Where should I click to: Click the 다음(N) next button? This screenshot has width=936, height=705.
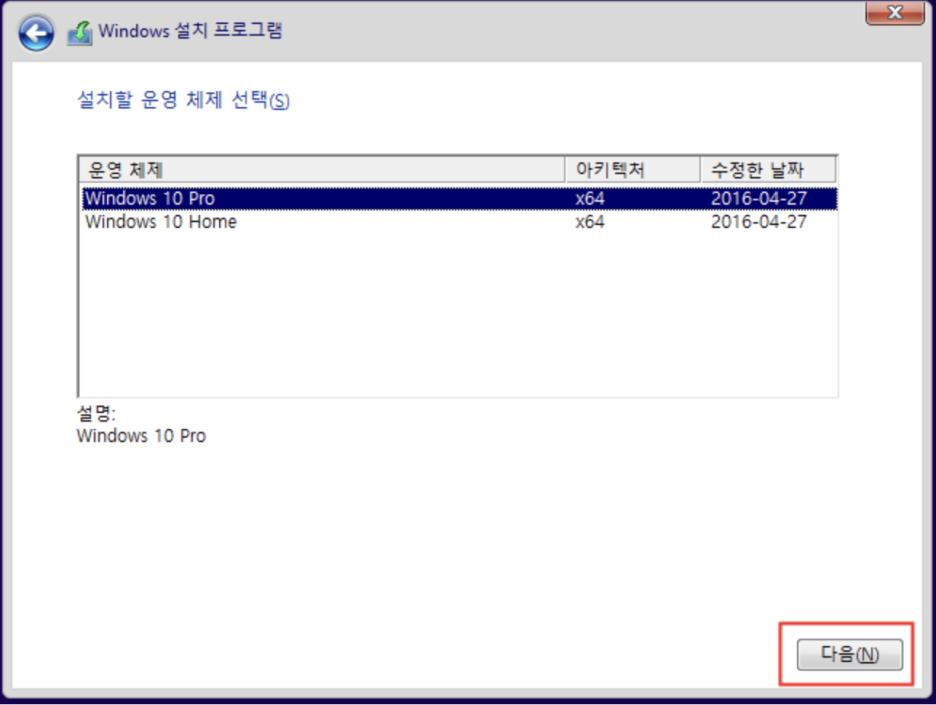pyautogui.click(x=849, y=654)
